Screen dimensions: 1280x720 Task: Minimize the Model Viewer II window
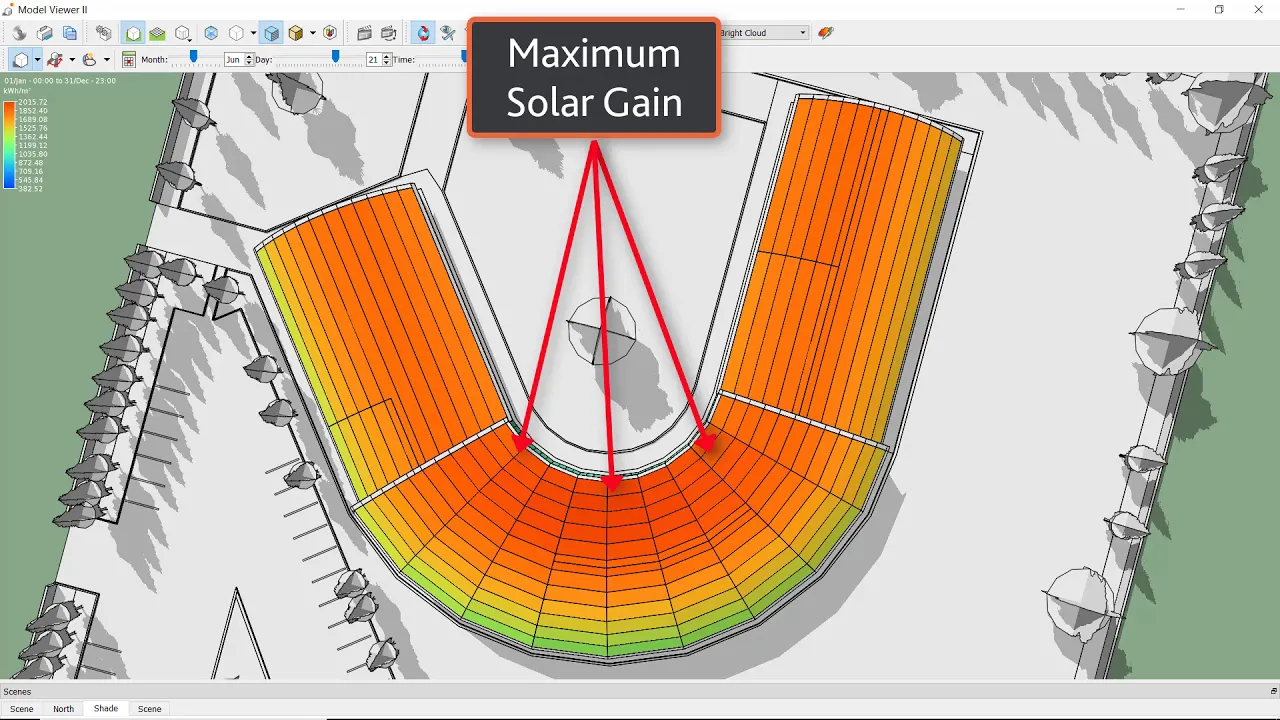coord(1181,9)
